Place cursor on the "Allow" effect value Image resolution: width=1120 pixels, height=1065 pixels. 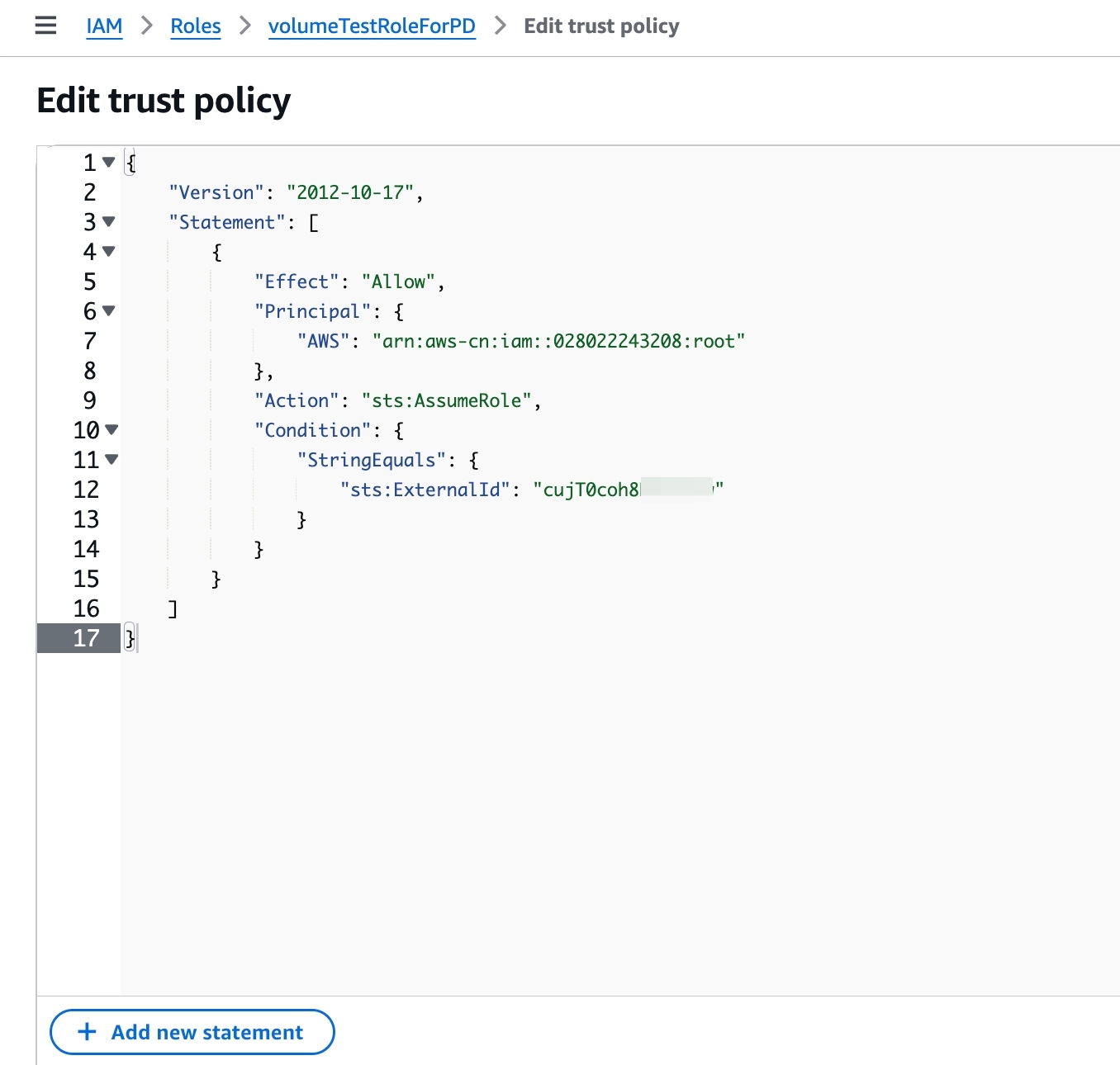398,282
